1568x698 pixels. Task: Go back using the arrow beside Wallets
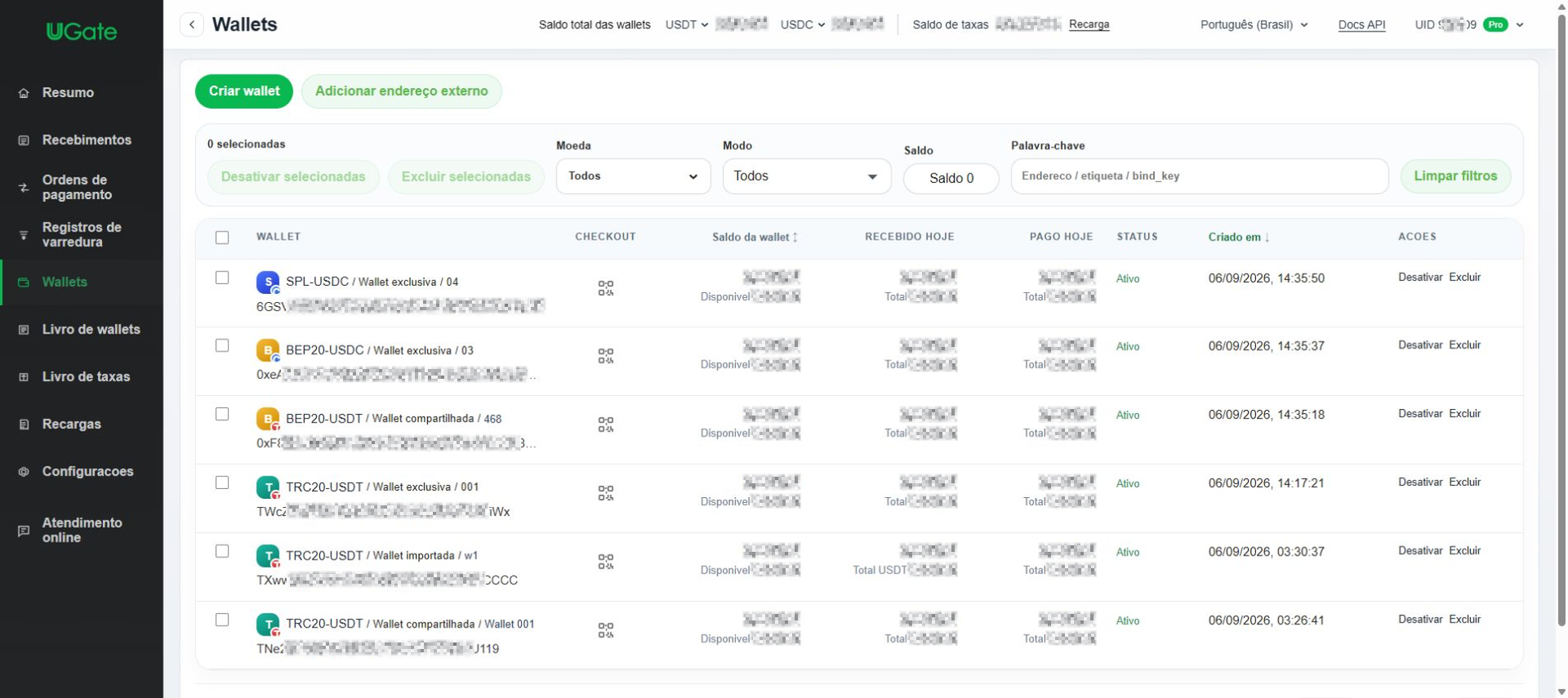(192, 24)
